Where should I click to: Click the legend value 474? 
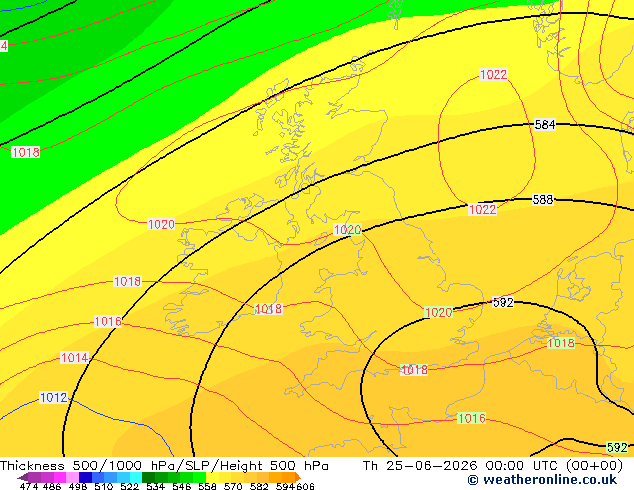[29, 486]
